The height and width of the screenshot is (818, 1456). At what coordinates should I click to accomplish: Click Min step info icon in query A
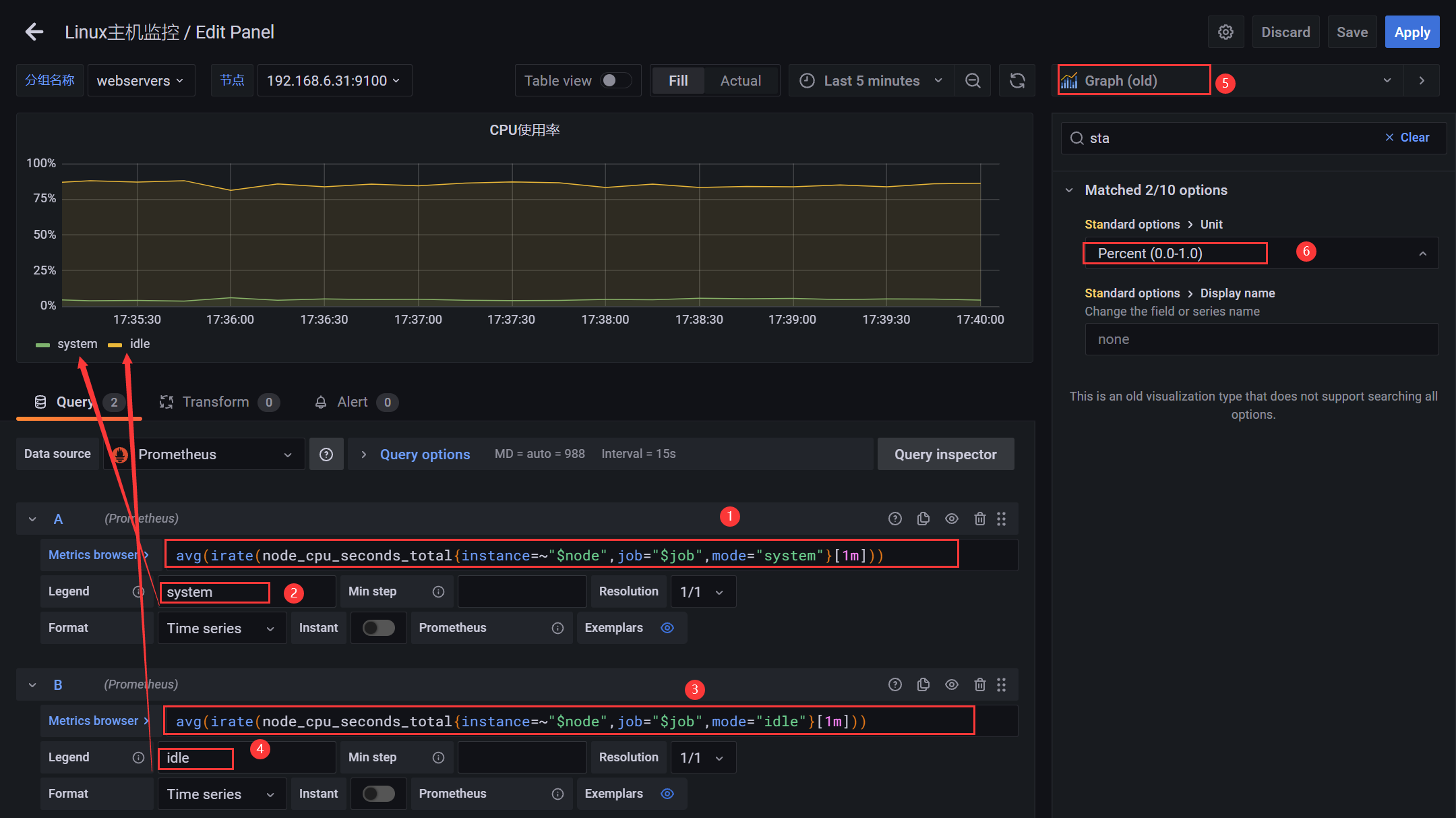click(438, 591)
